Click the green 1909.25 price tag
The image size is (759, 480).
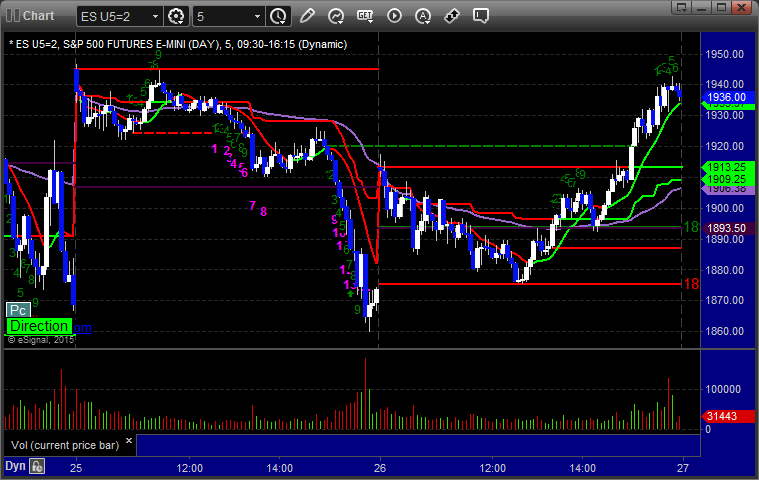click(728, 180)
